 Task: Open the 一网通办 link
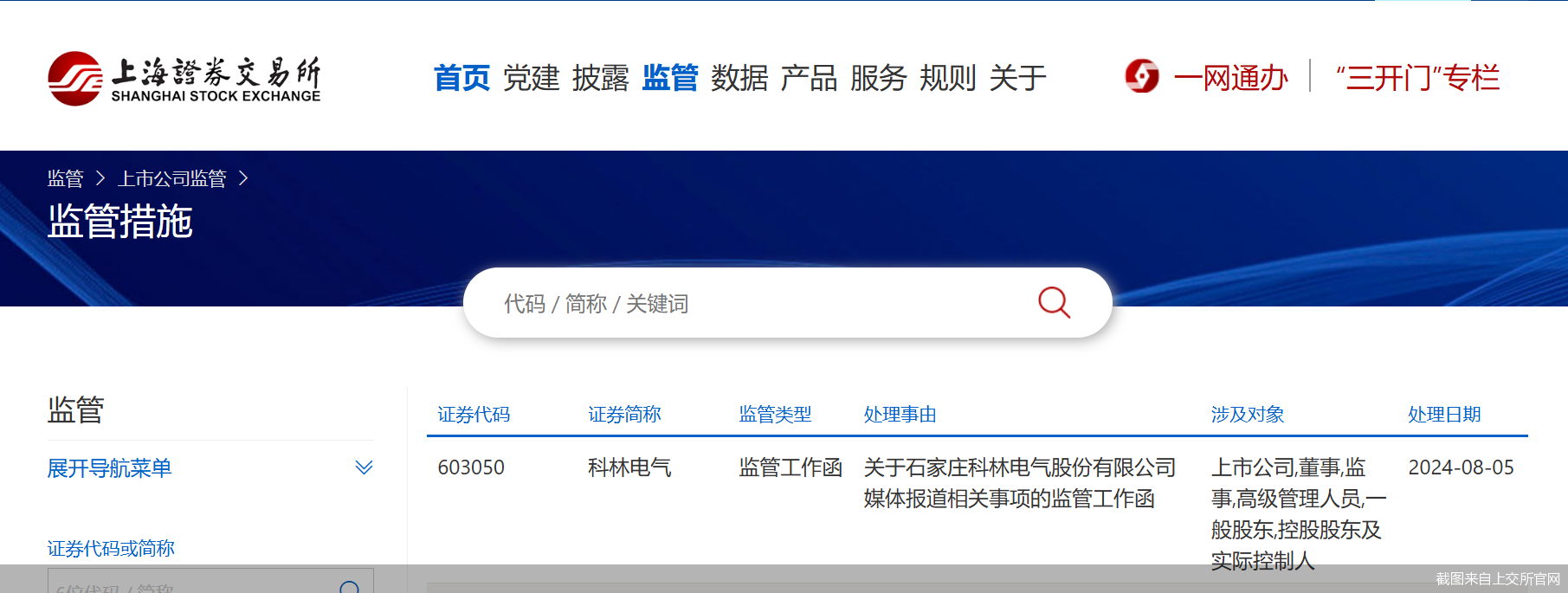click(x=1230, y=78)
